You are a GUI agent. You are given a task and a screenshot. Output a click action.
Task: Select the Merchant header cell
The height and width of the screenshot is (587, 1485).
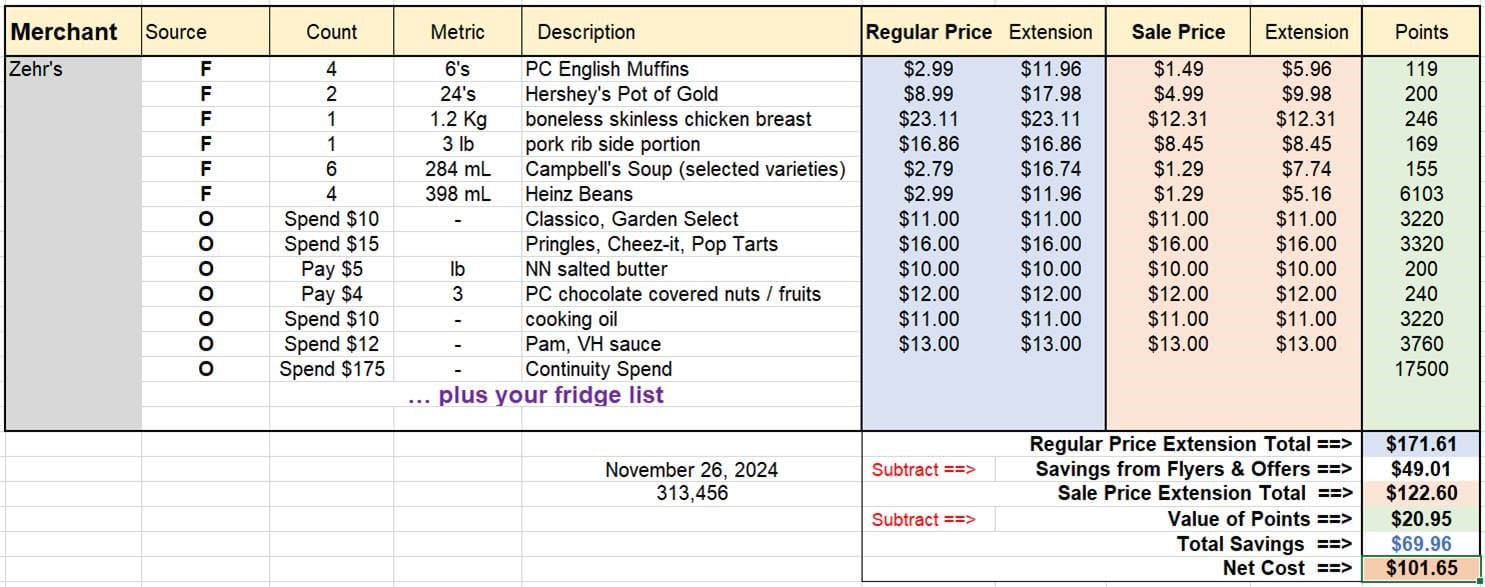coord(73,31)
